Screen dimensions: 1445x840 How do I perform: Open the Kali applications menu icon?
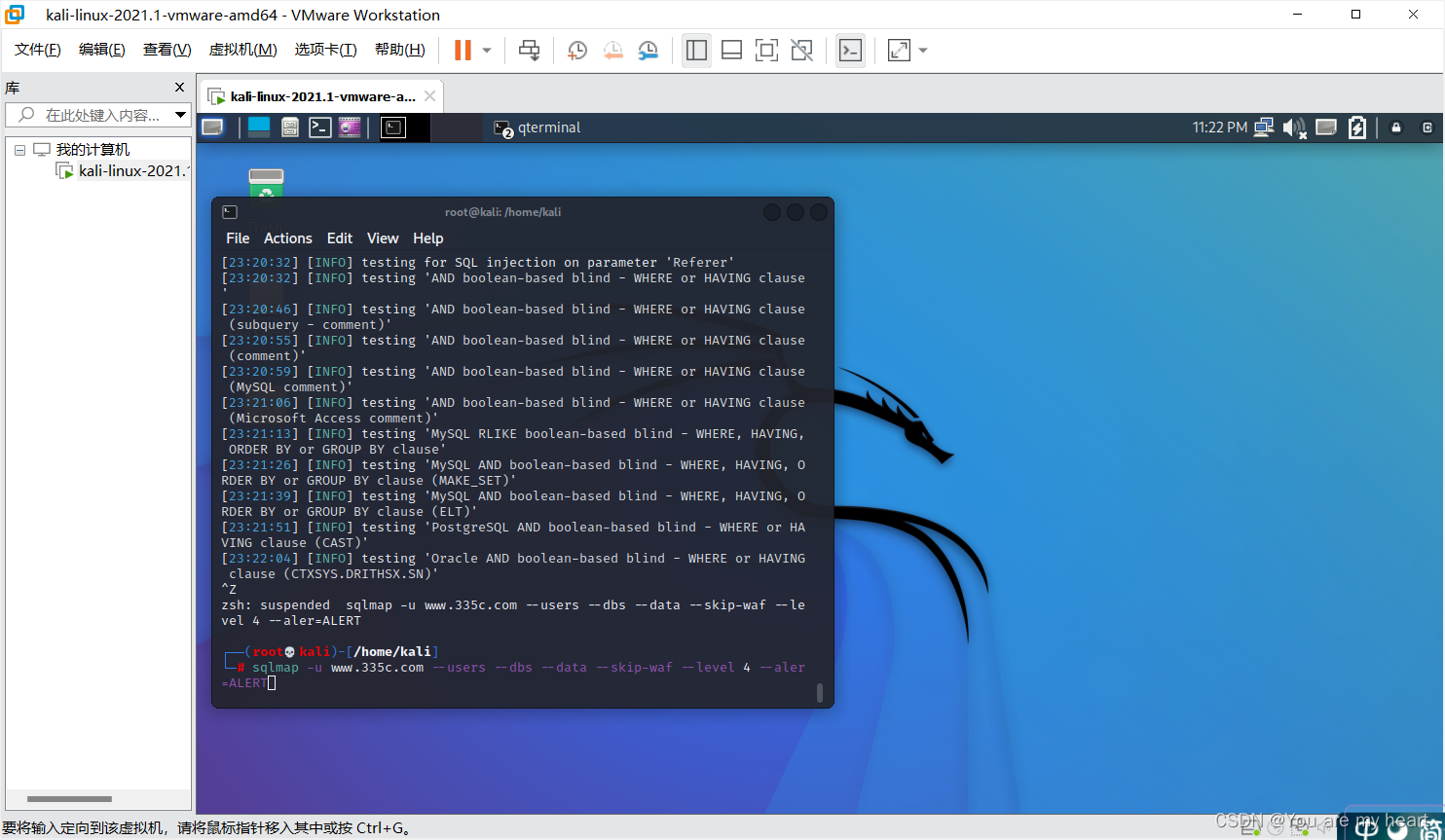212,128
